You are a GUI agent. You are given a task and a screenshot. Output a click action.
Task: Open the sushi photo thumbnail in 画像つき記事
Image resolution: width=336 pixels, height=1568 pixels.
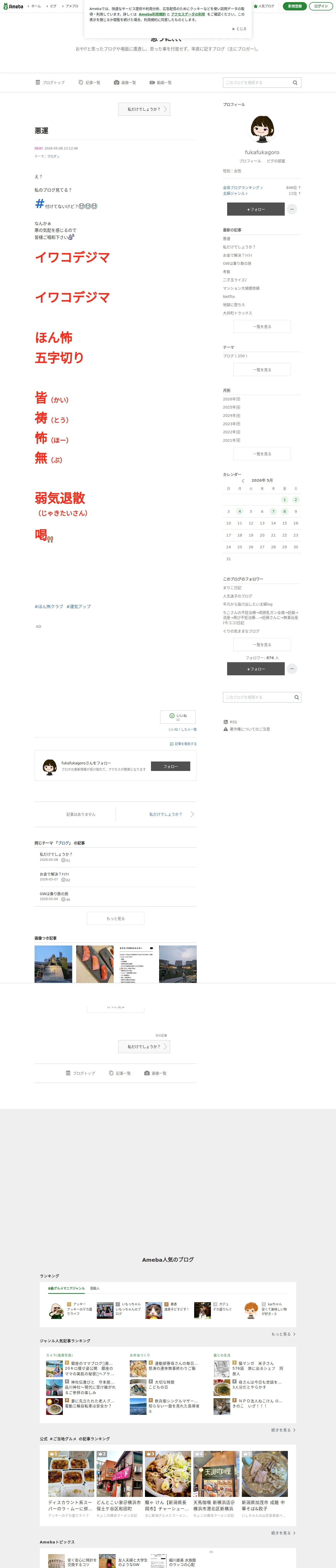pyautogui.click(x=94, y=964)
